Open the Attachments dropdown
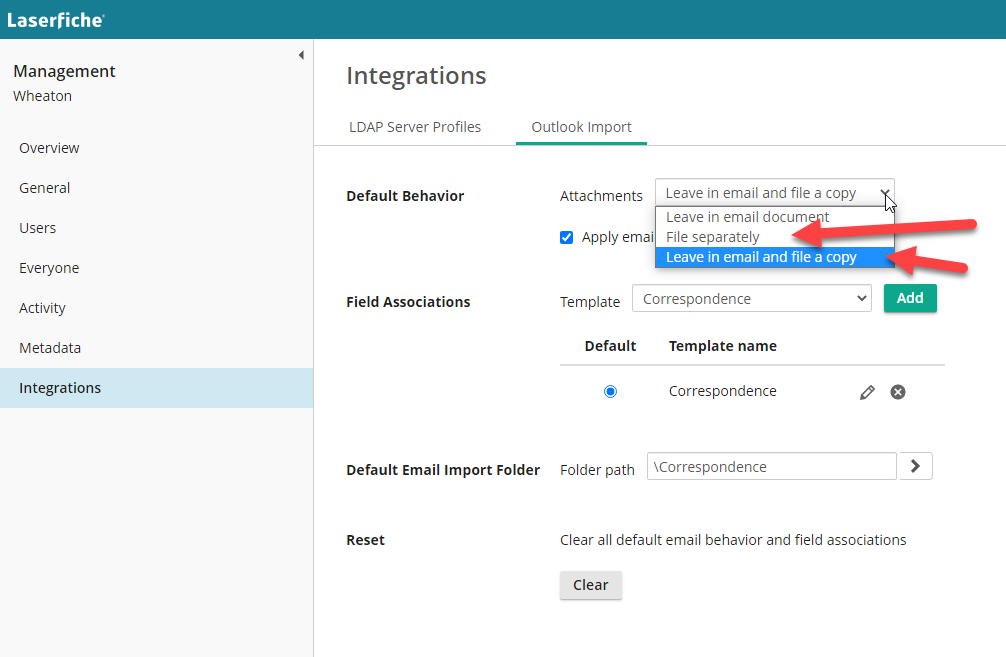Screen dimensions: 1006x657 [x=774, y=193]
